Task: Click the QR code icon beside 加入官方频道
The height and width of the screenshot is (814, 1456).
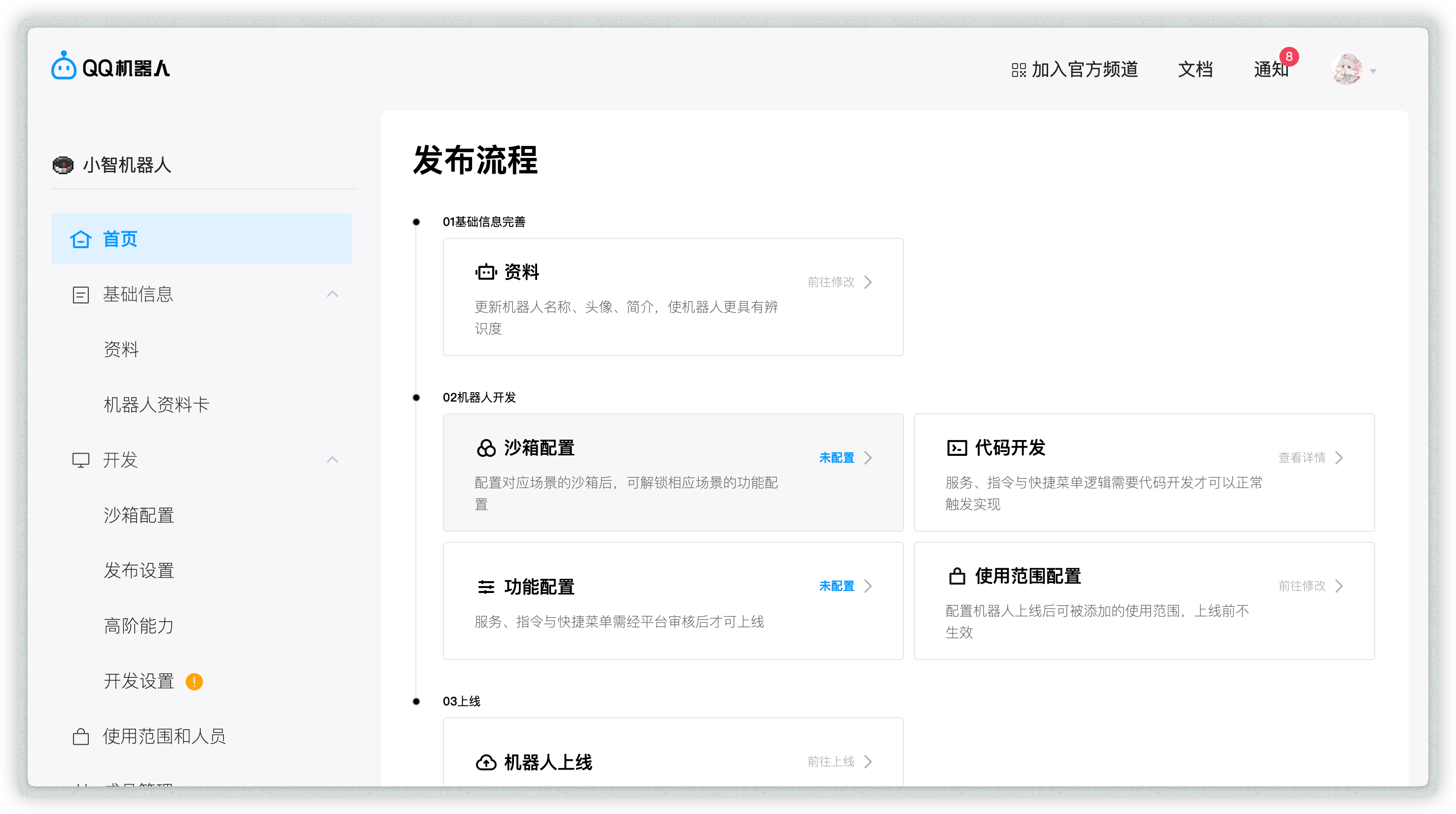Action: (1019, 70)
